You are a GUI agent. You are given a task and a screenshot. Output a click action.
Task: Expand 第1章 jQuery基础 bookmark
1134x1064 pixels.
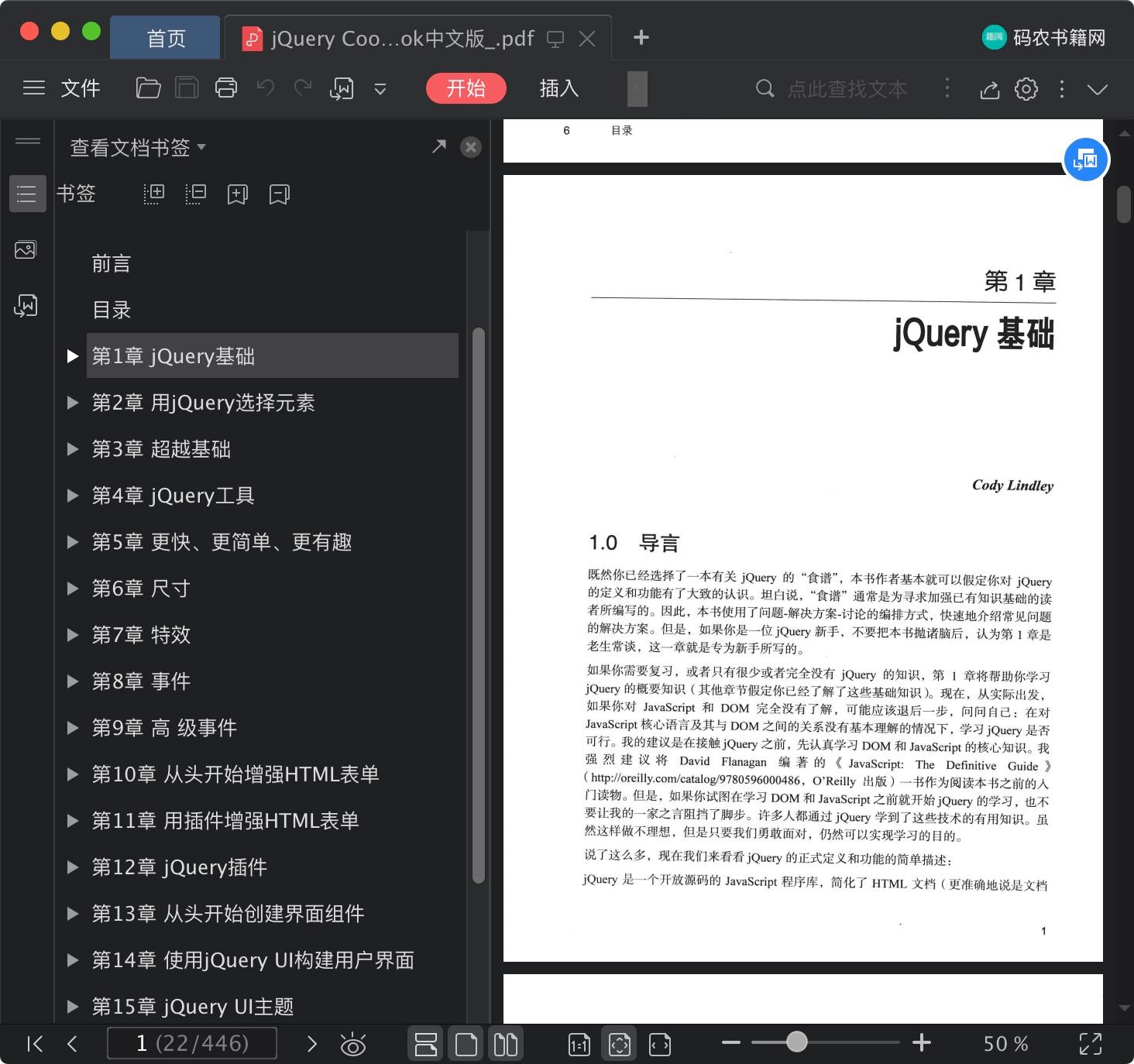[x=73, y=356]
